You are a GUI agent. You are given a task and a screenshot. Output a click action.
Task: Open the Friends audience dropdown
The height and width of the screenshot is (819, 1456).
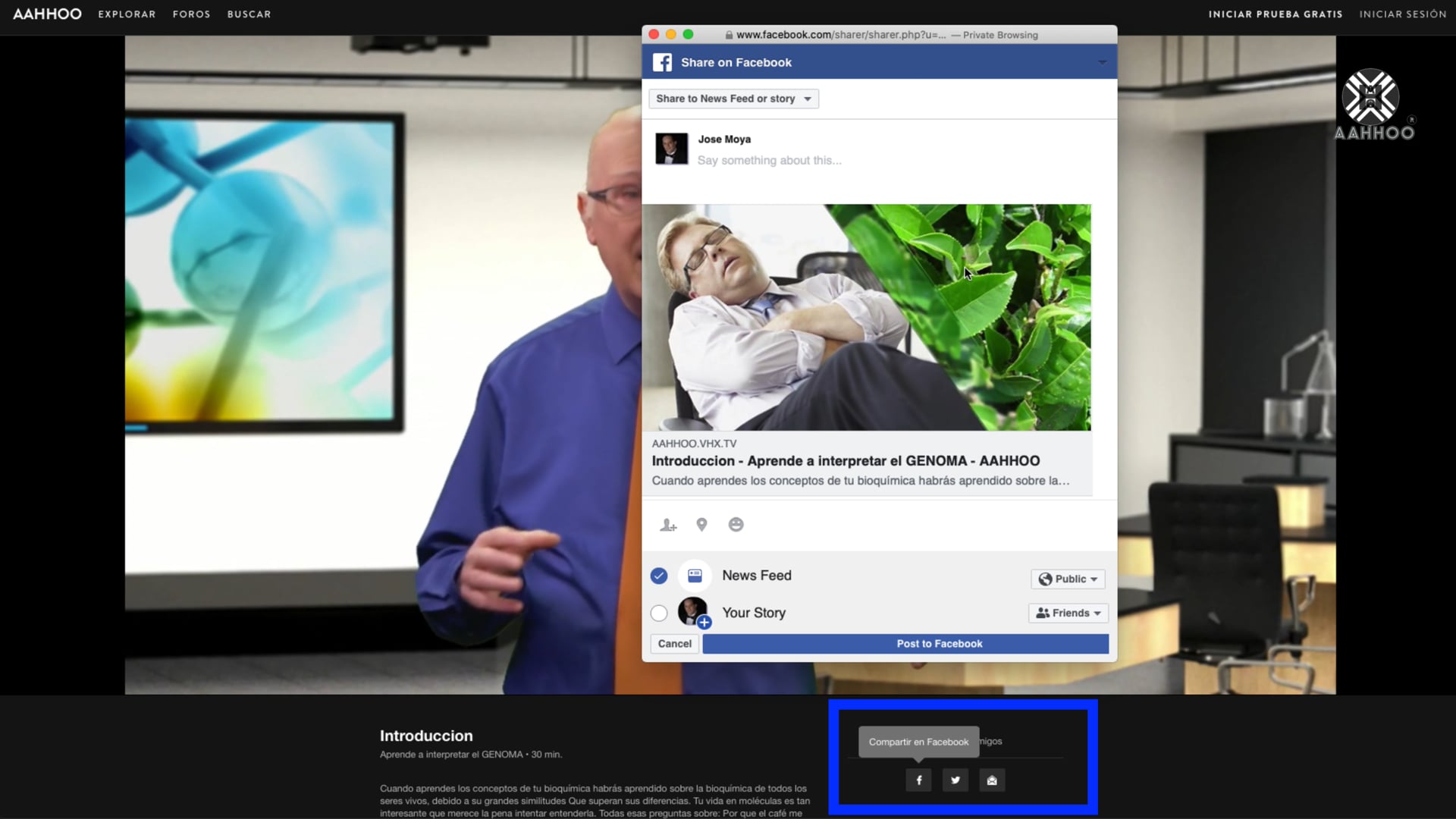pyautogui.click(x=1068, y=613)
